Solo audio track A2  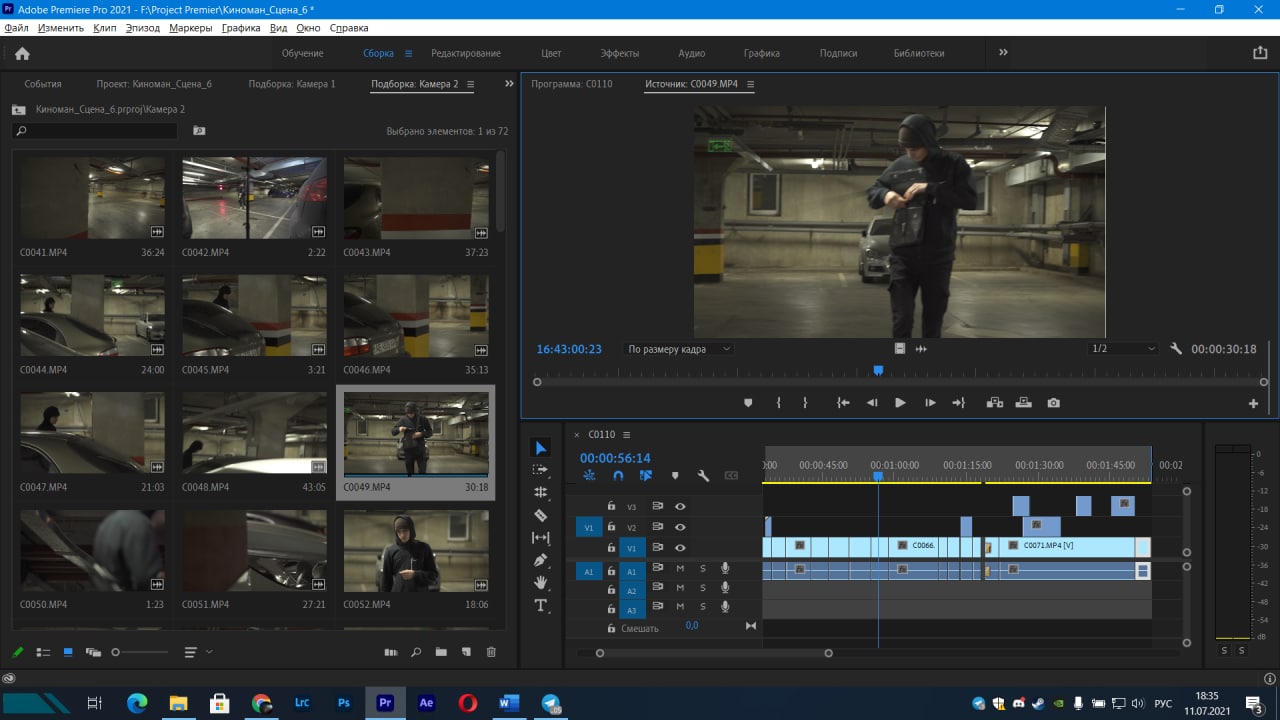pos(702,588)
